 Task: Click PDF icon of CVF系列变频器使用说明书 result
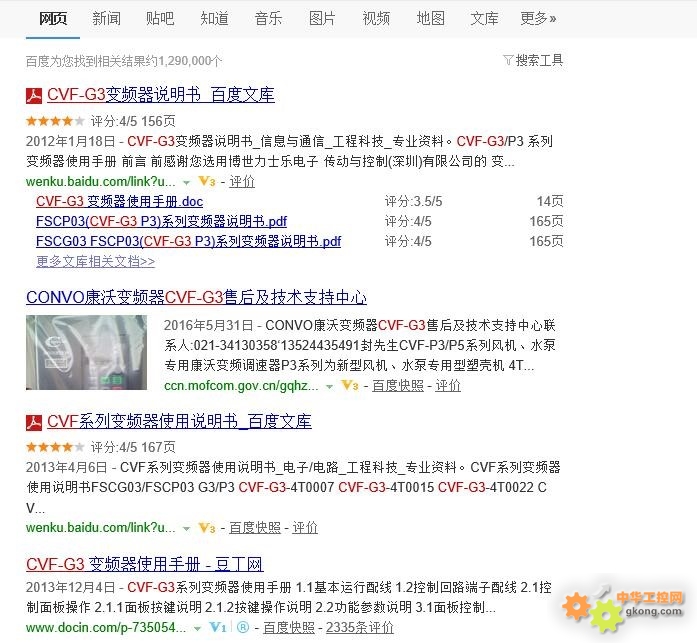(x=34, y=423)
